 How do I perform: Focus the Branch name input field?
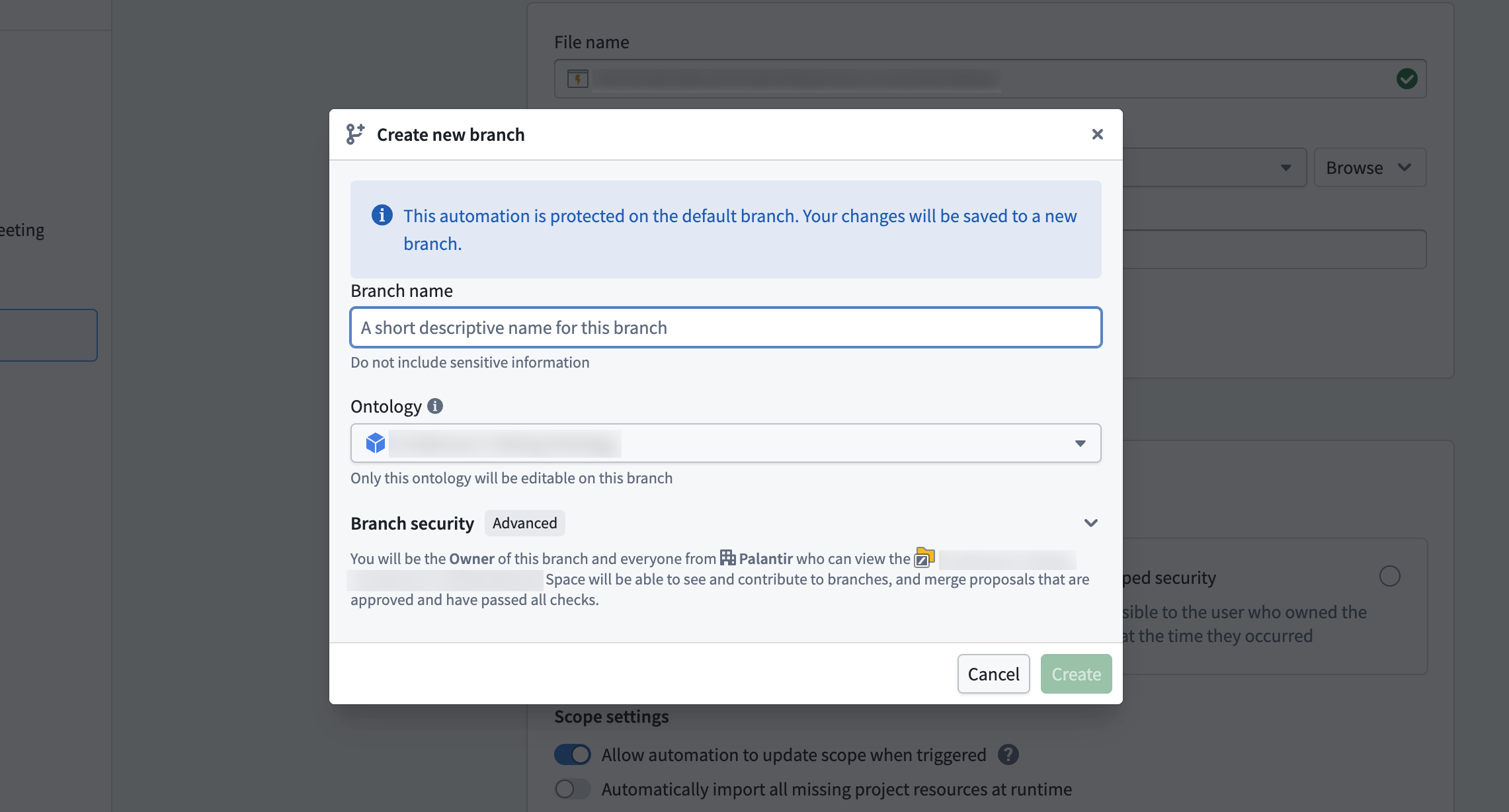(x=725, y=327)
